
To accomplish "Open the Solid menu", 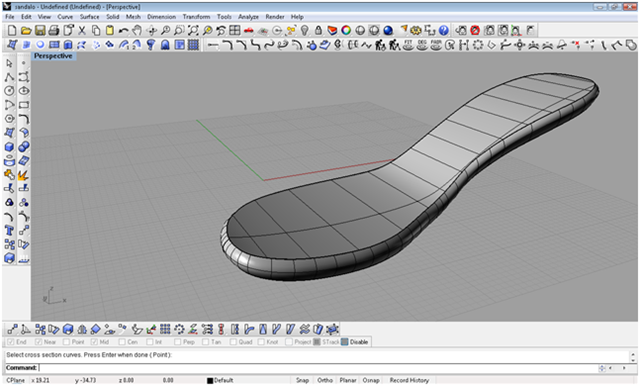I will (113, 17).
